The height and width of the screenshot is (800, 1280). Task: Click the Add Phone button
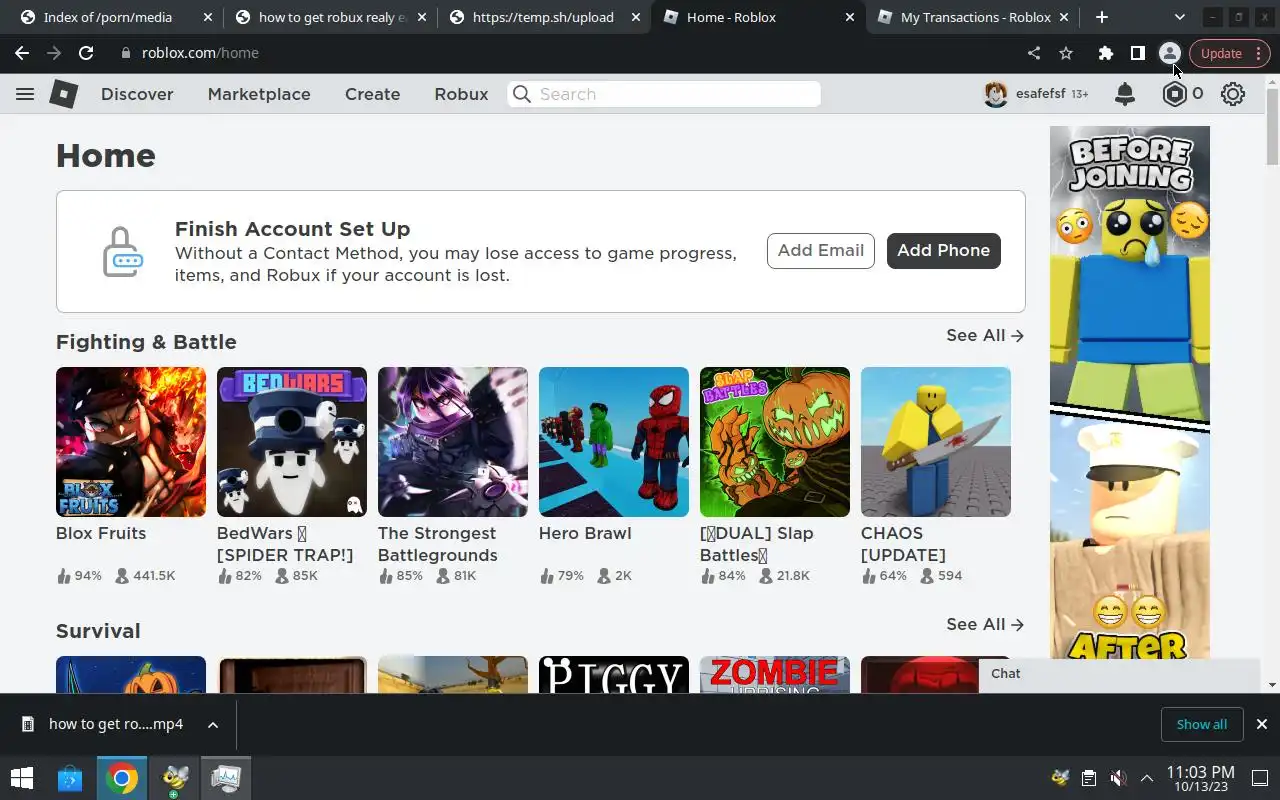(x=943, y=251)
